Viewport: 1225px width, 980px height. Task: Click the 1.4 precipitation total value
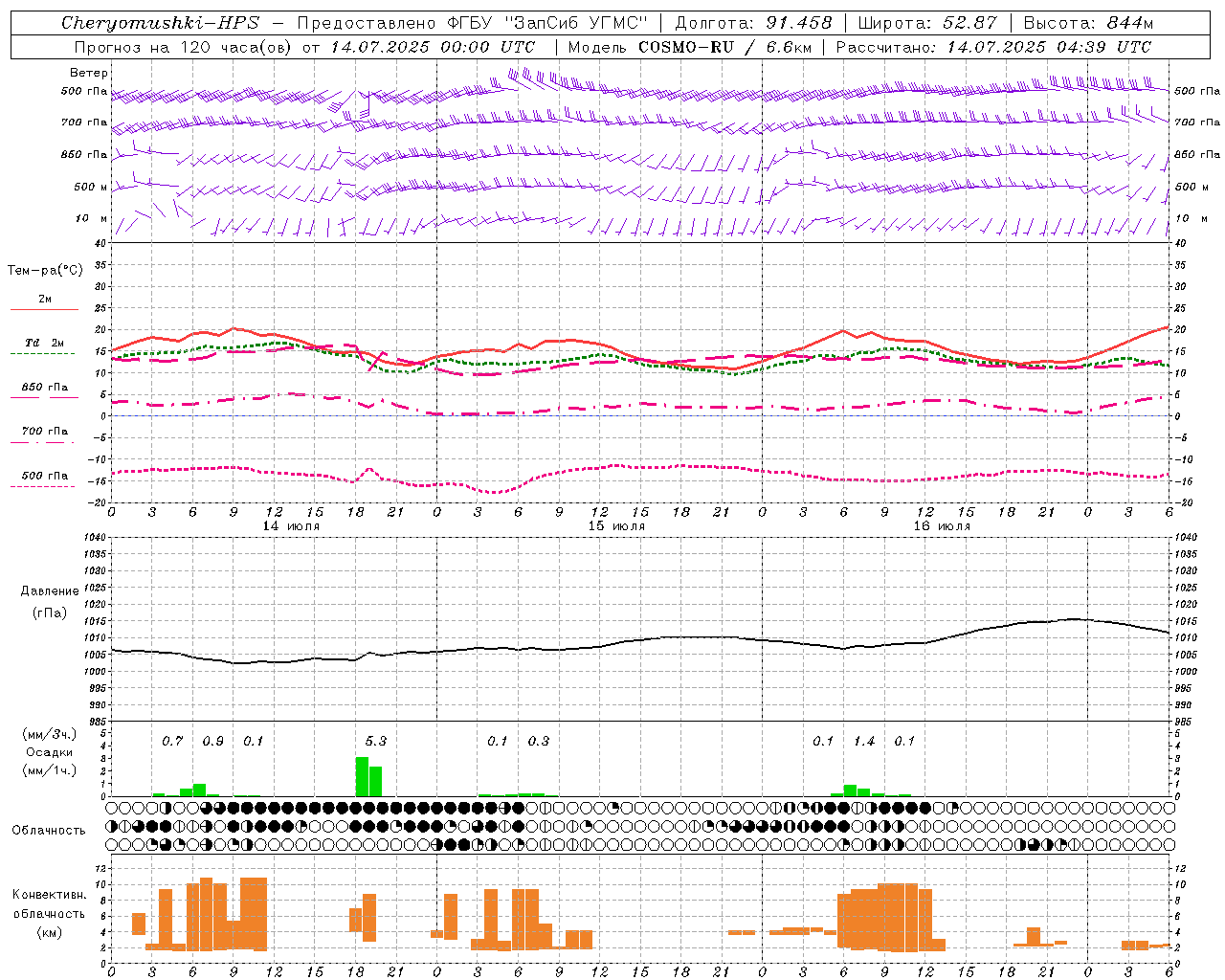[x=864, y=741]
